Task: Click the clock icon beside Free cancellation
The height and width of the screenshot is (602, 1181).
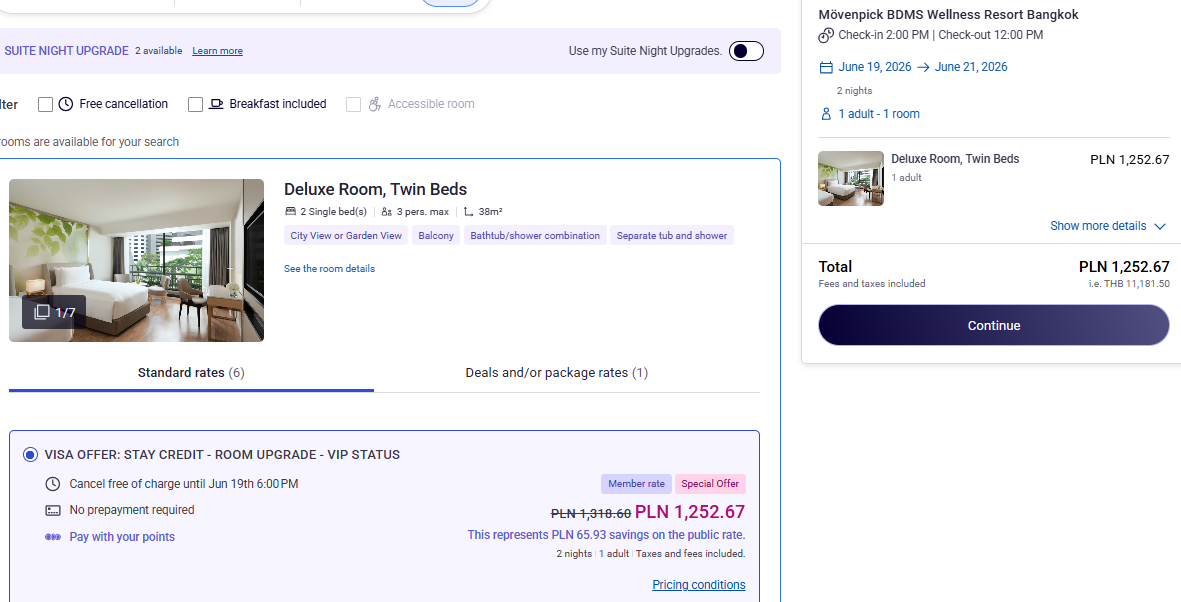Action: [x=66, y=104]
